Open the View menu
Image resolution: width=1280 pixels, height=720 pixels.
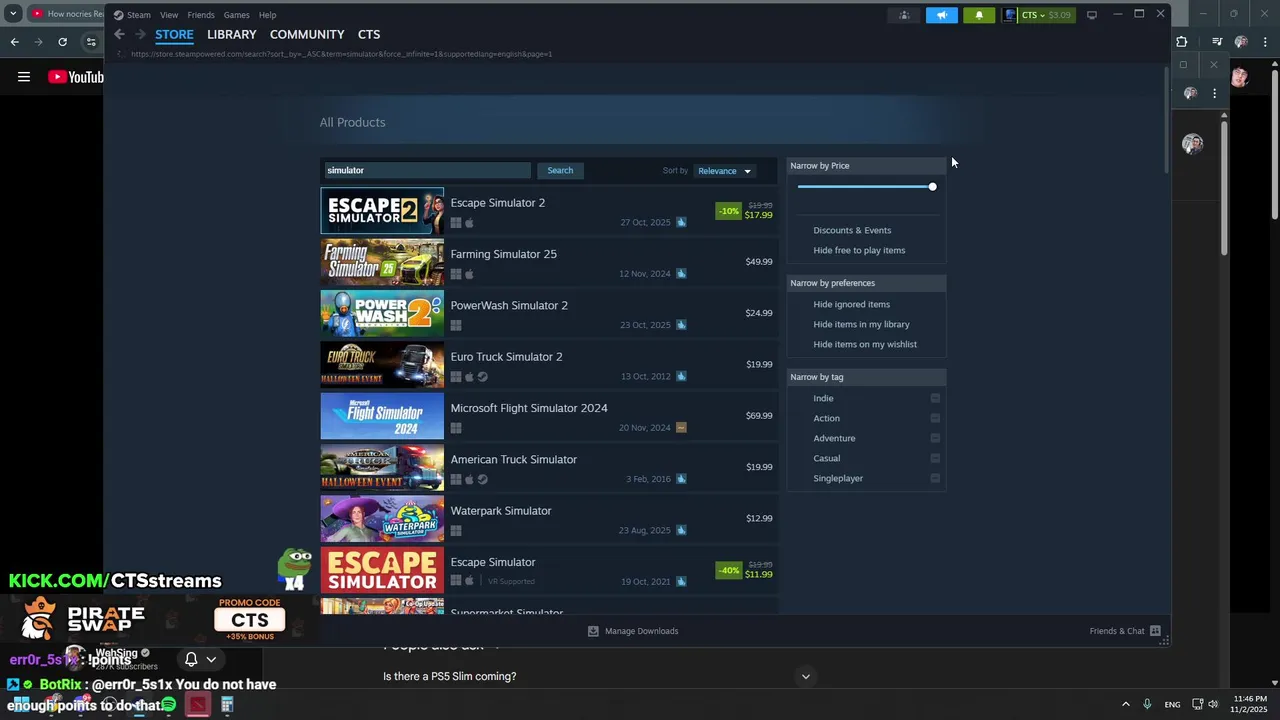169,15
